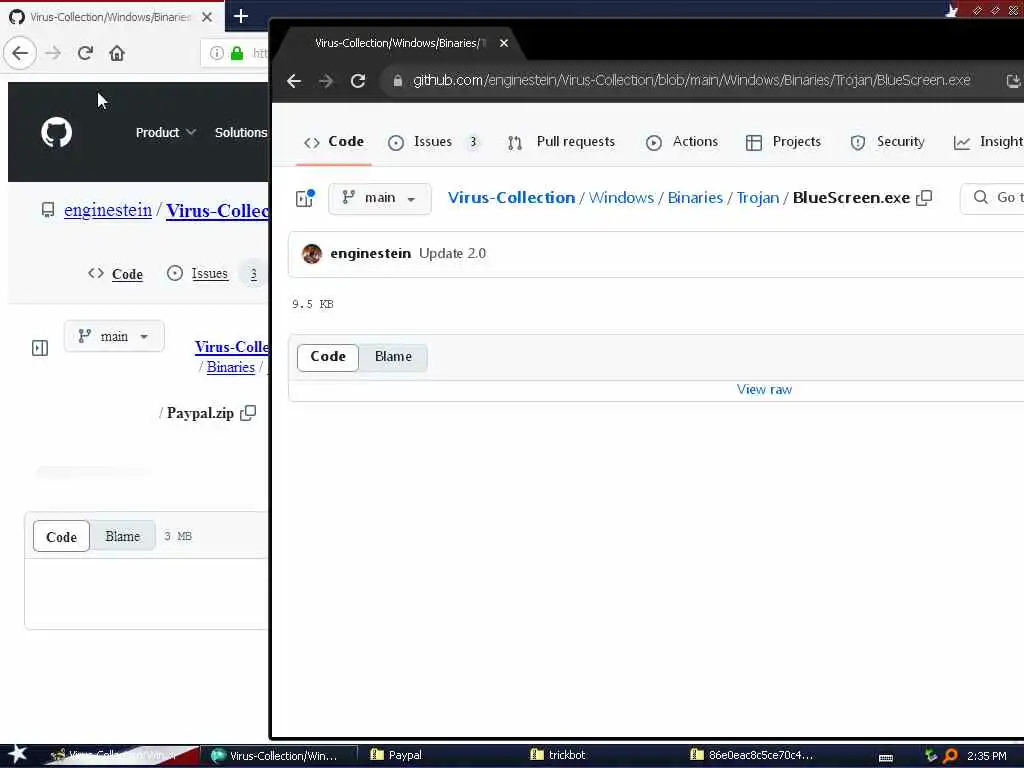Switch to Blame for Paypal.zip in background
The image size is (1024, 768).
pos(123,536)
